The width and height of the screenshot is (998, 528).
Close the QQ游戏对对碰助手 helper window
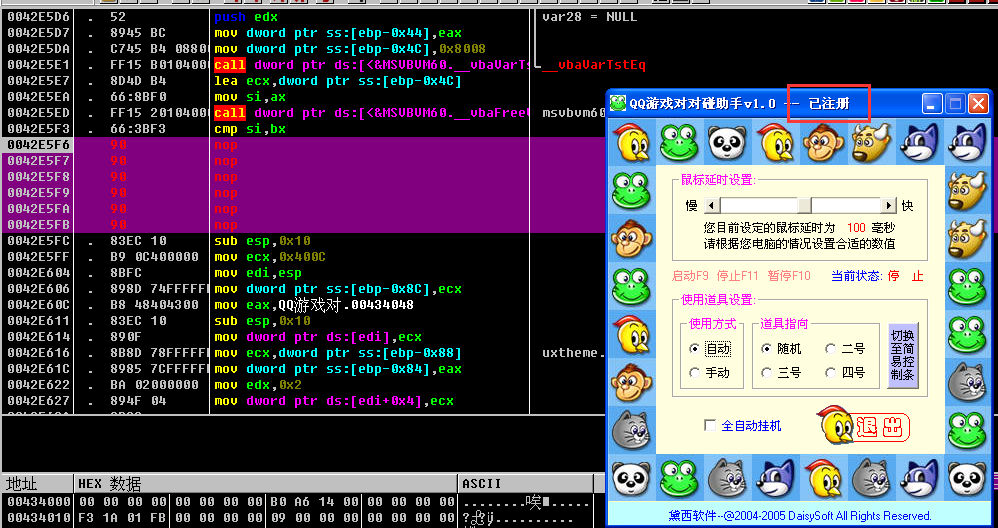coord(978,103)
